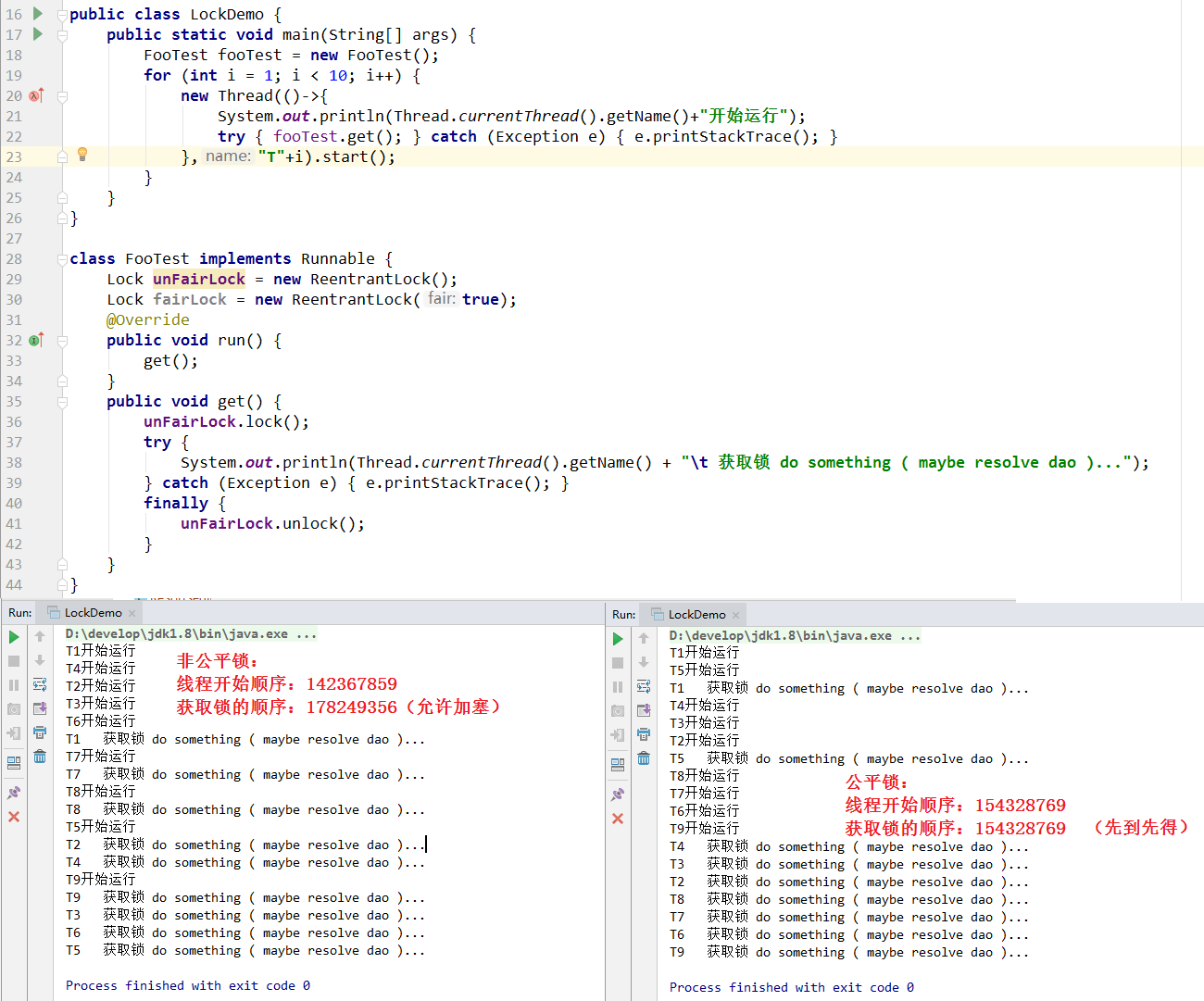Screen dimensions: 1204x1001
Task: Click Exit icon in the left Run panel
Action: [x=14, y=733]
